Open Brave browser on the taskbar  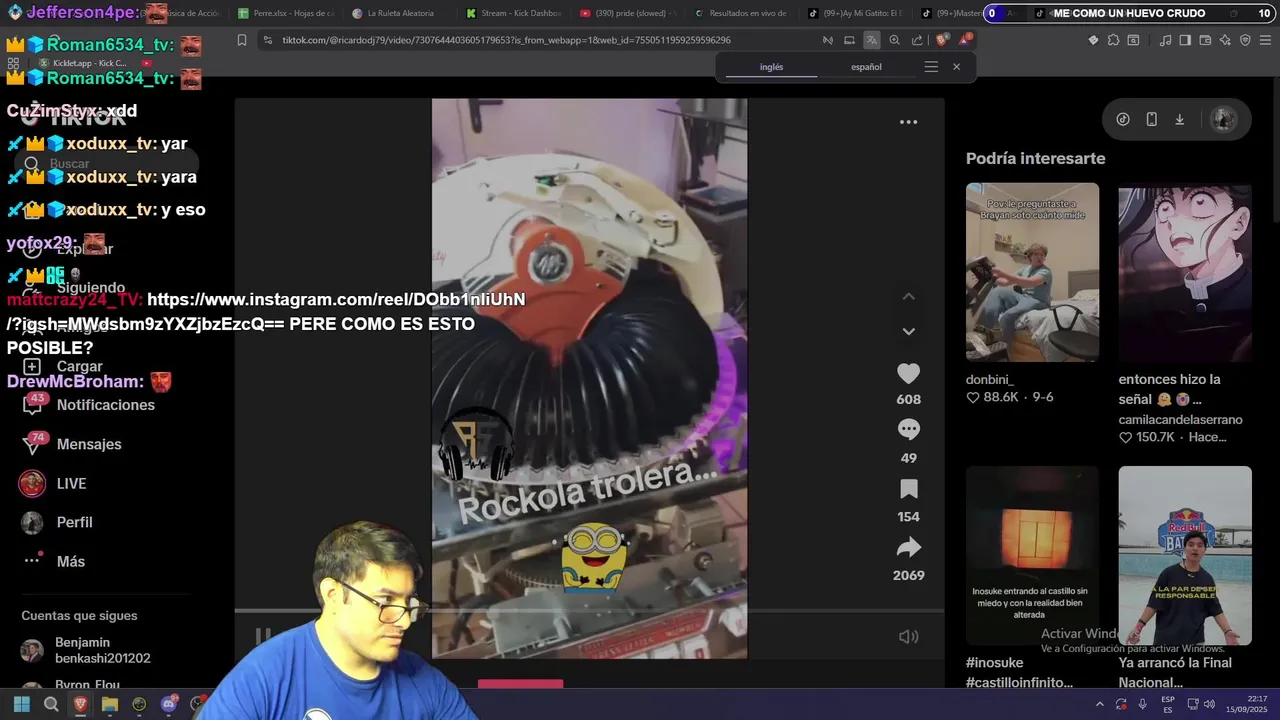[x=81, y=704]
